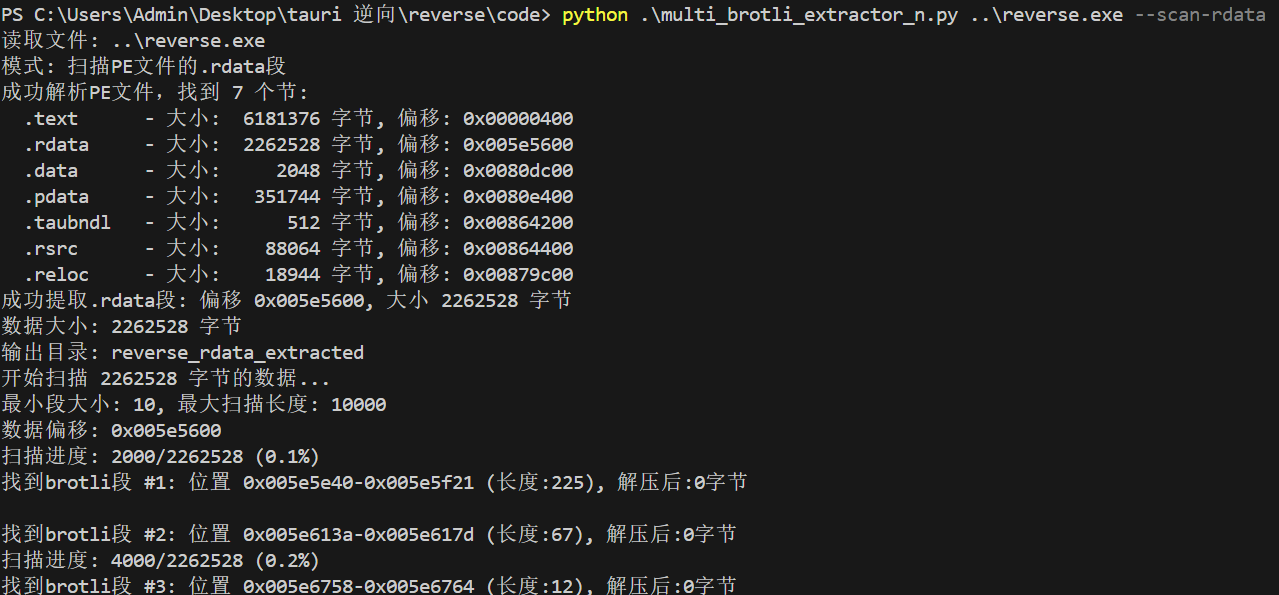Image resolution: width=1279 pixels, height=595 pixels.
Task: Click the .rdata entry in the section list
Action: pyautogui.click(x=56, y=145)
